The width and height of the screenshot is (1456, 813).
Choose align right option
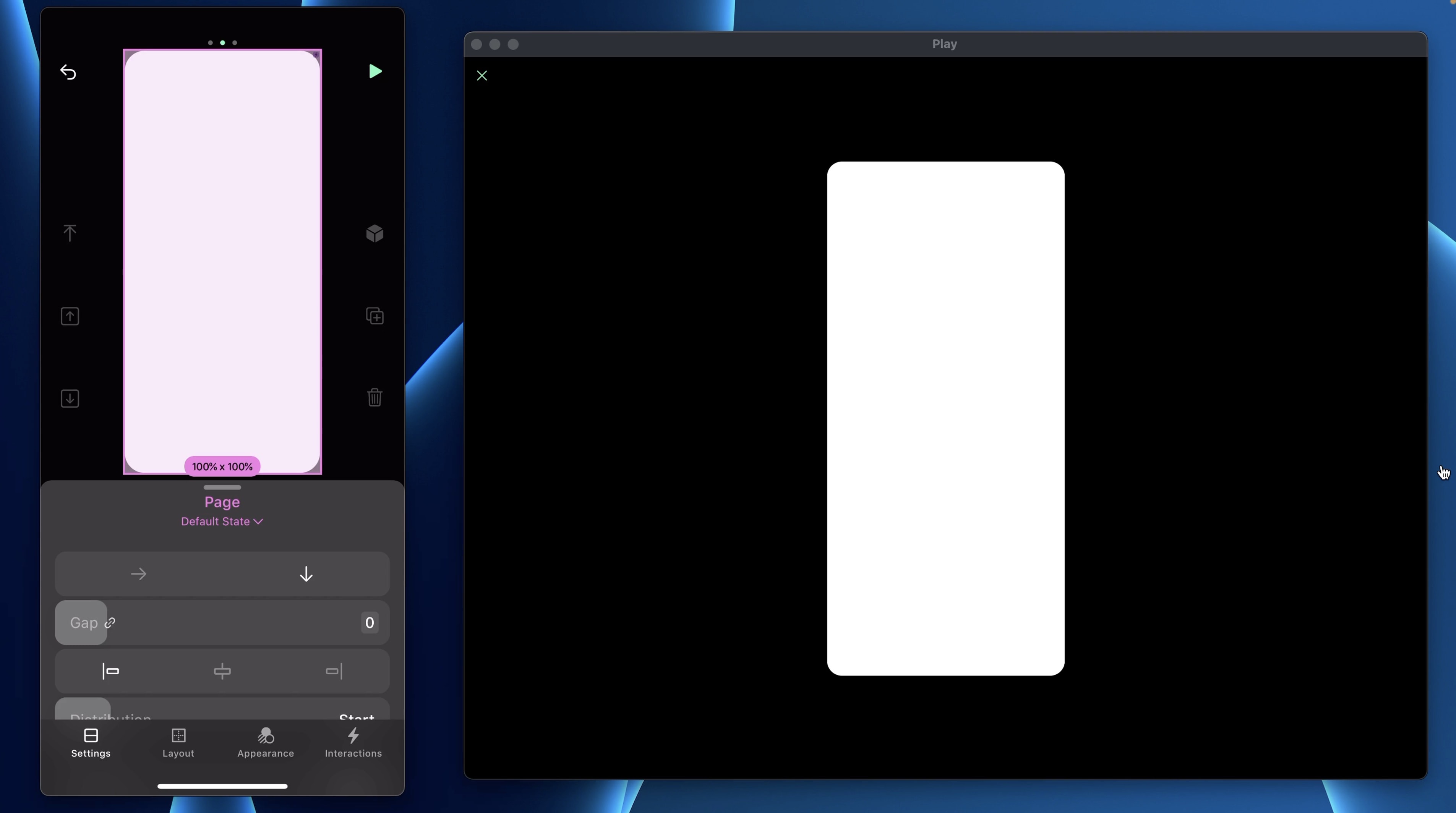tap(334, 671)
